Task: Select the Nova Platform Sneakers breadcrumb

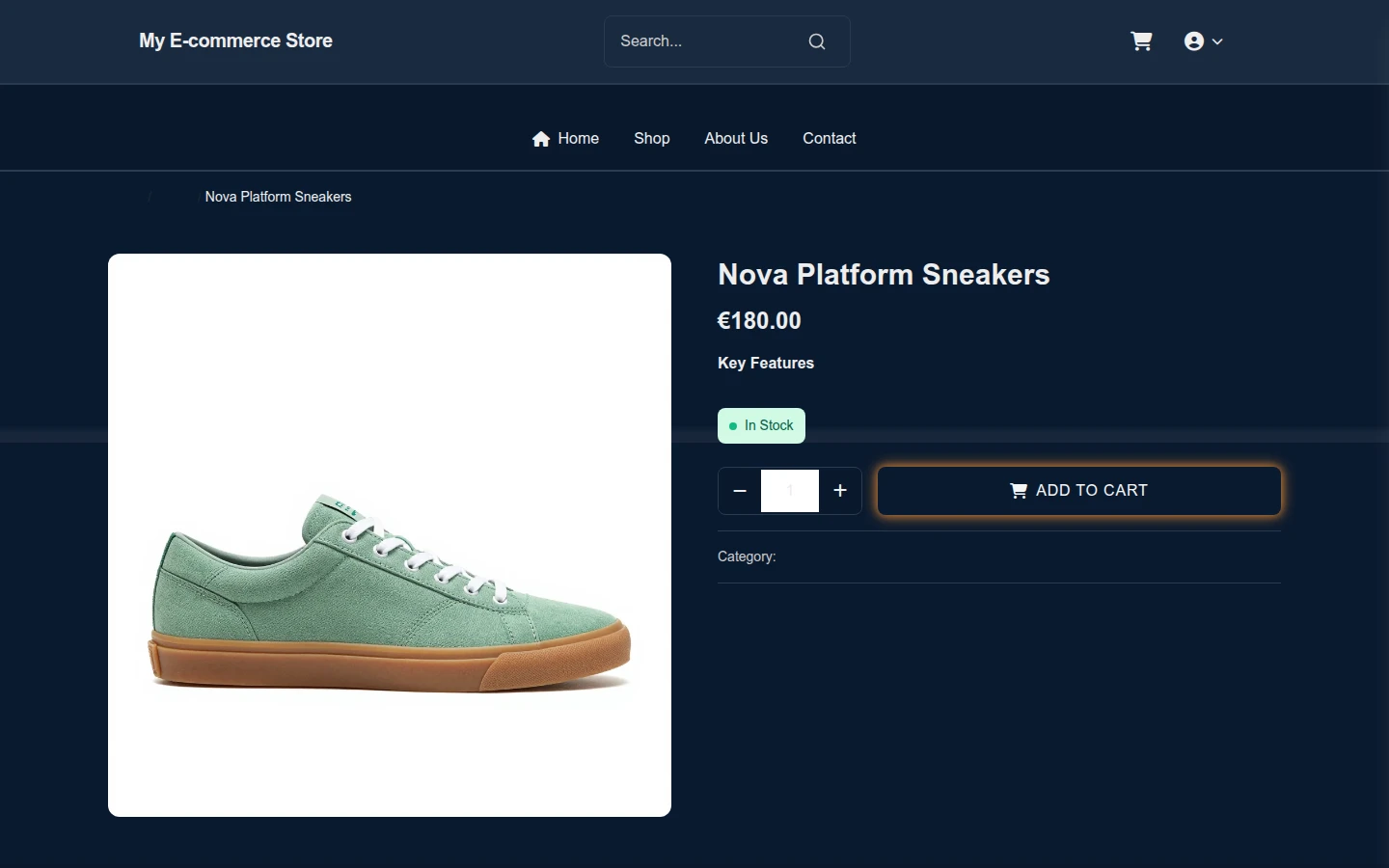Action: 278,197
